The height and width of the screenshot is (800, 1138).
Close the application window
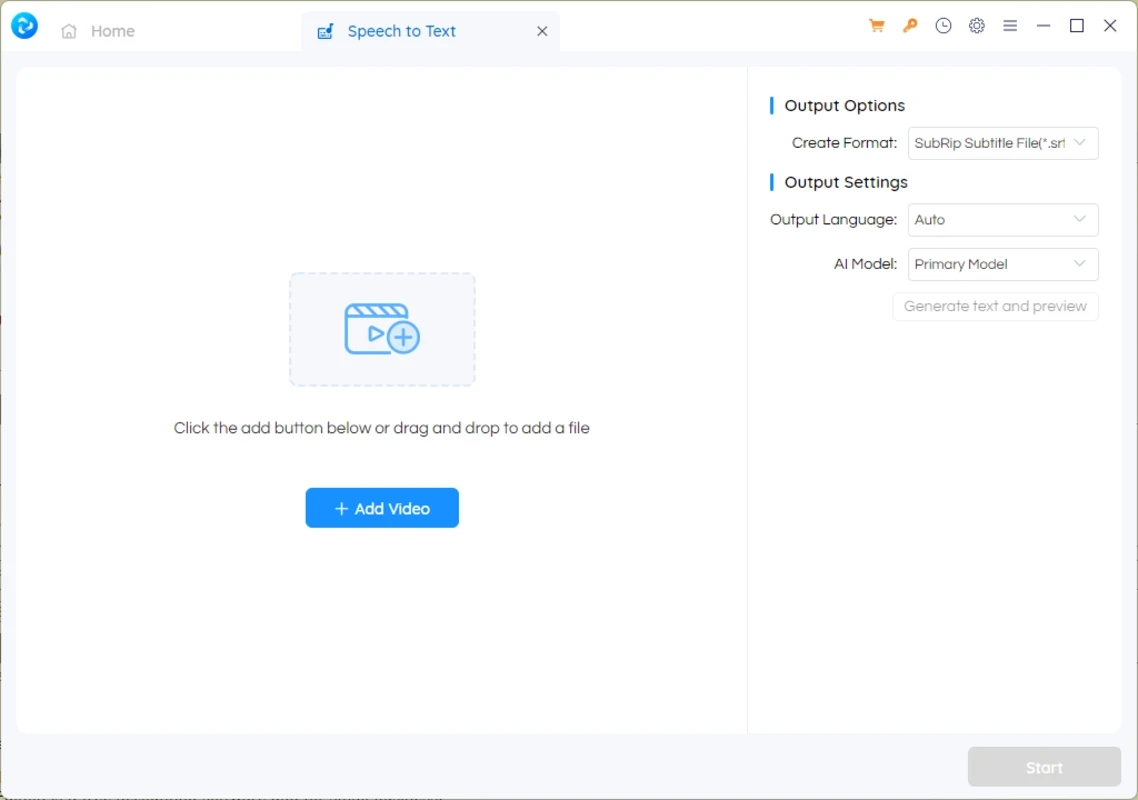click(1110, 27)
